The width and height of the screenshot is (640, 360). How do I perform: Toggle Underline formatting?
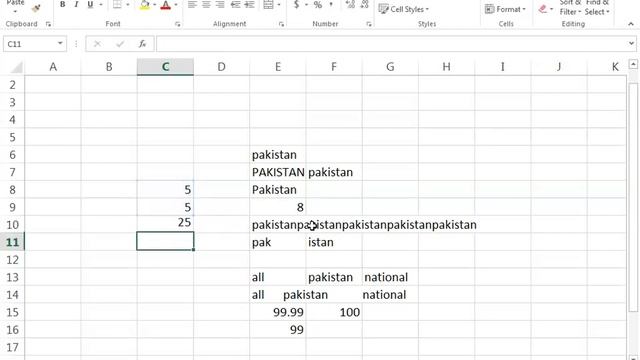[90, 5]
